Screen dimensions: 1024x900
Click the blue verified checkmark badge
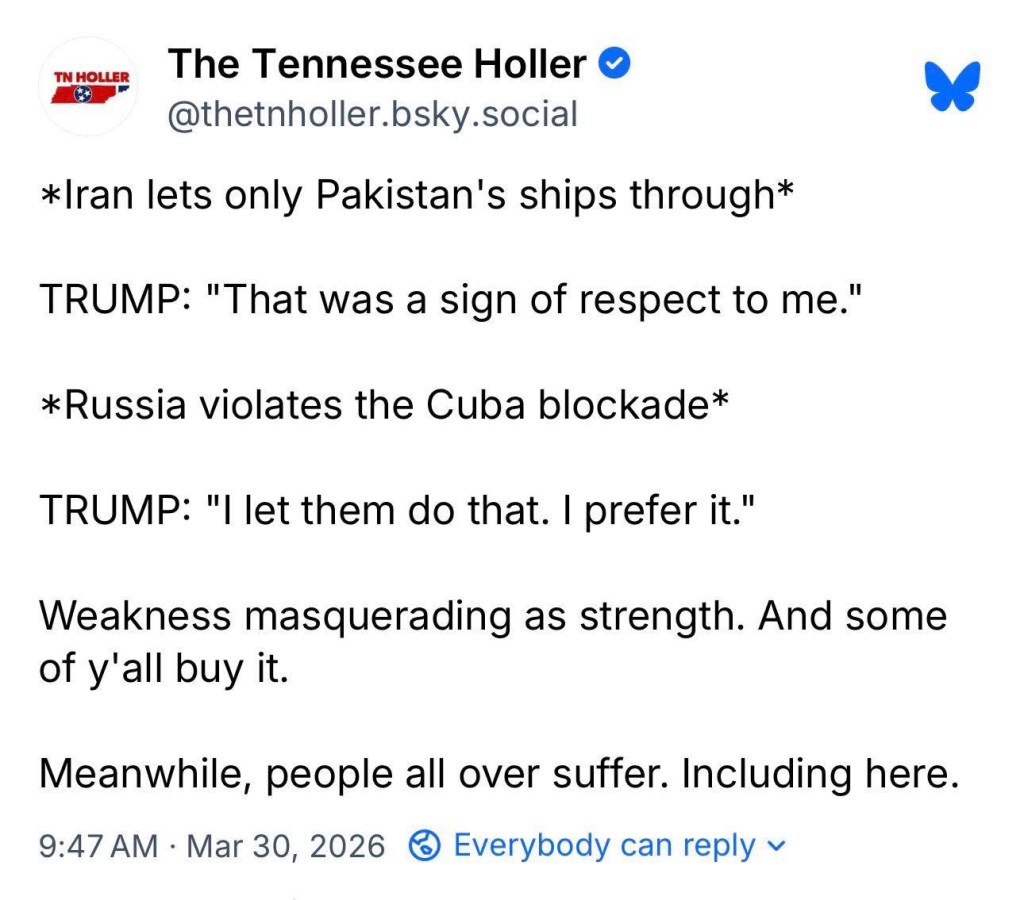point(614,65)
